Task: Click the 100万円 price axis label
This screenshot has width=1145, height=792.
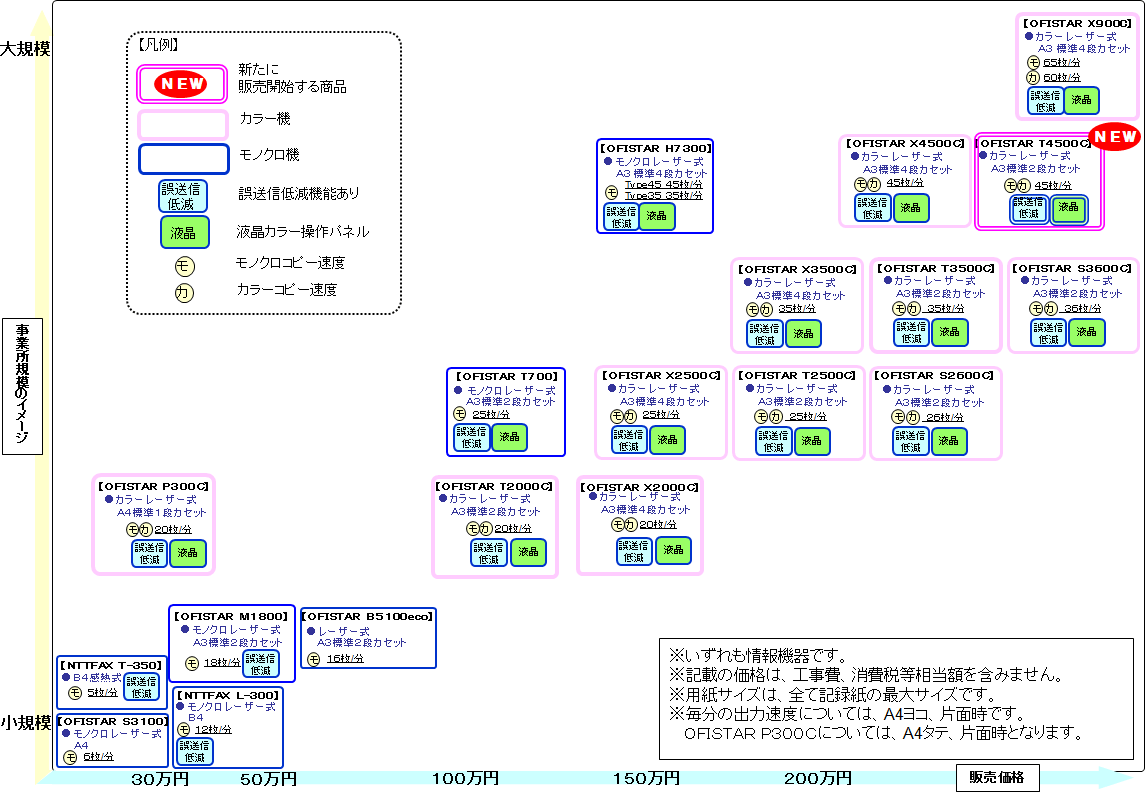Action: tap(465, 778)
